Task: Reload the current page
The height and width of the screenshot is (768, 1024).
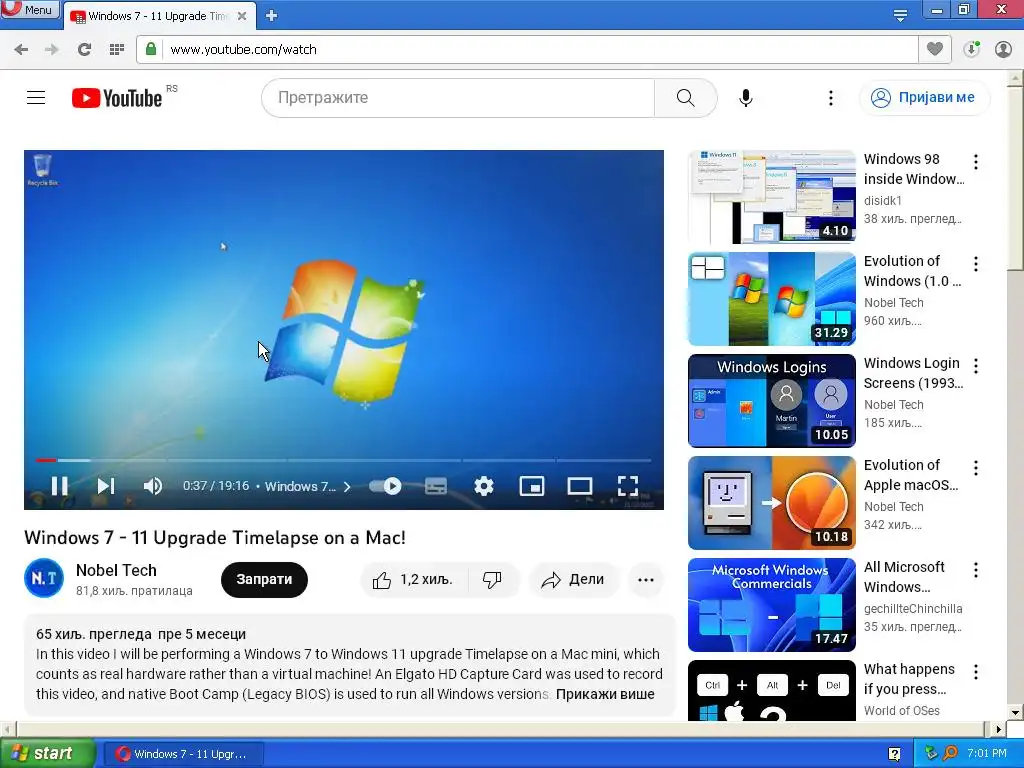Action: 84,50
